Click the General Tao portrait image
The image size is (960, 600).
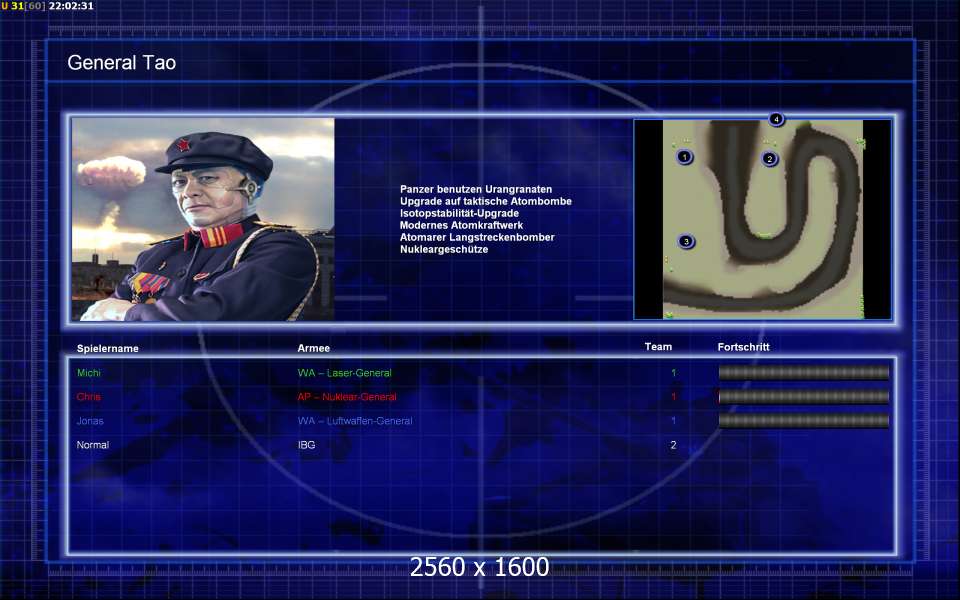203,219
